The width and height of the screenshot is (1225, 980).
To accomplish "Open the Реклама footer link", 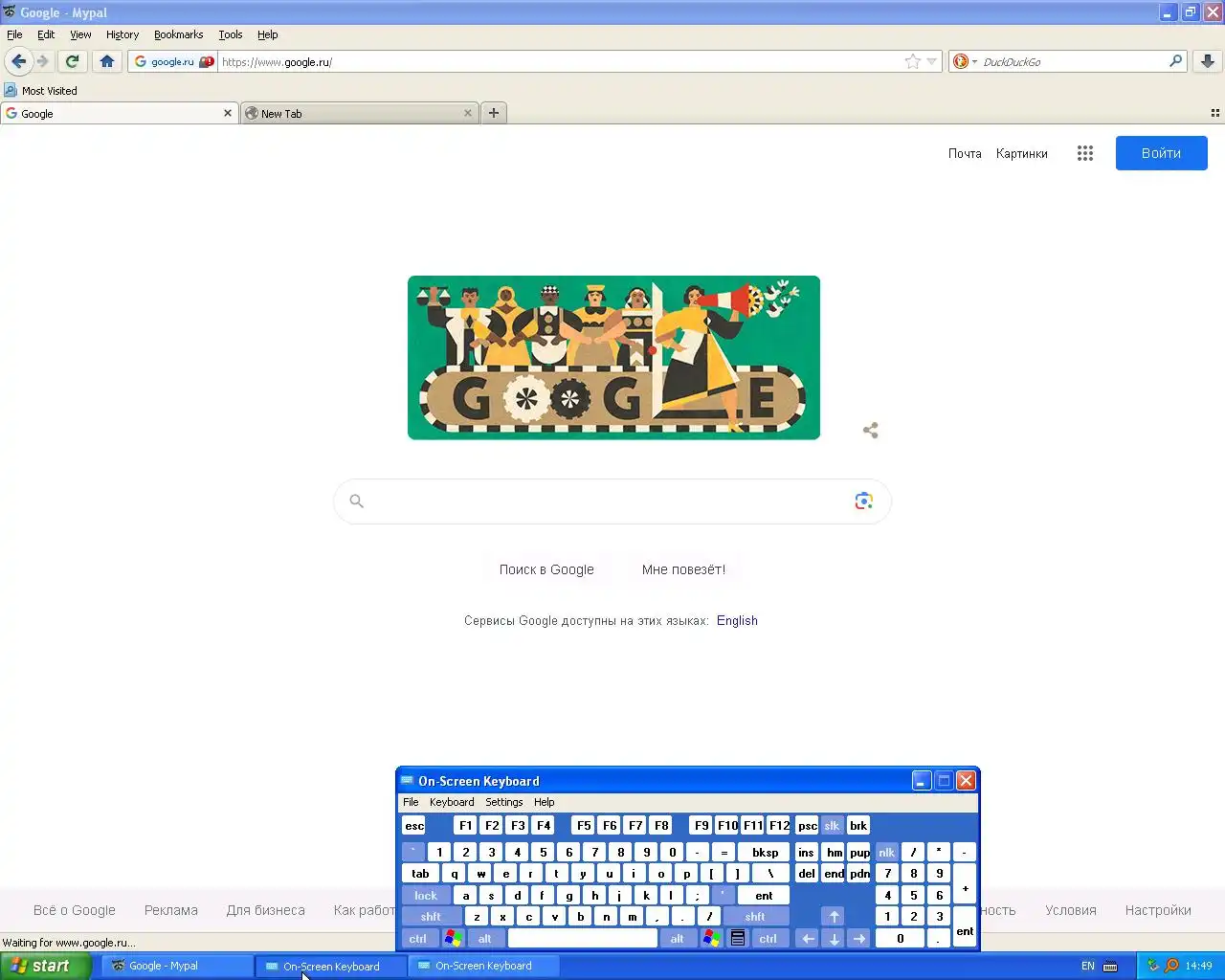I will click(171, 910).
